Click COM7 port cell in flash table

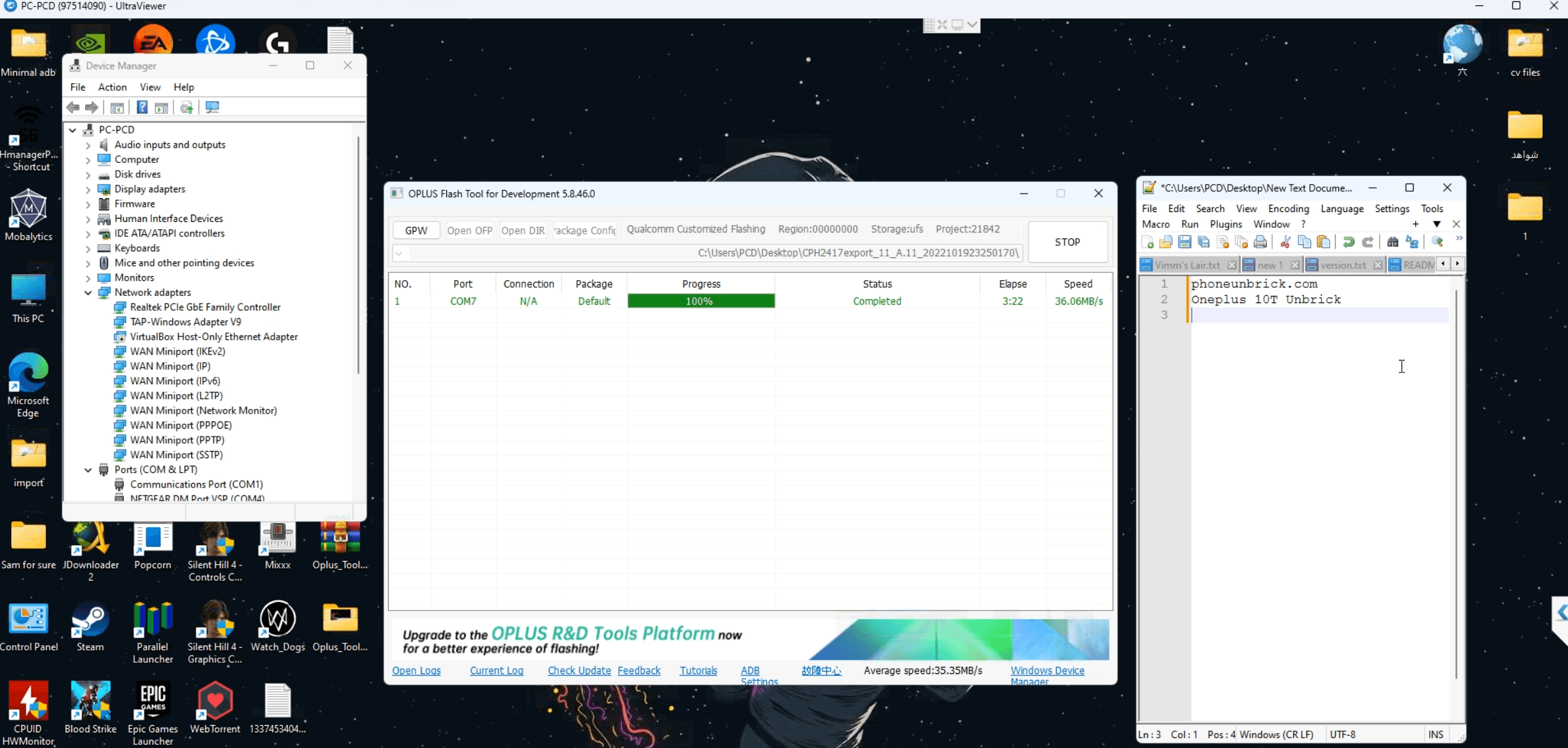463,301
